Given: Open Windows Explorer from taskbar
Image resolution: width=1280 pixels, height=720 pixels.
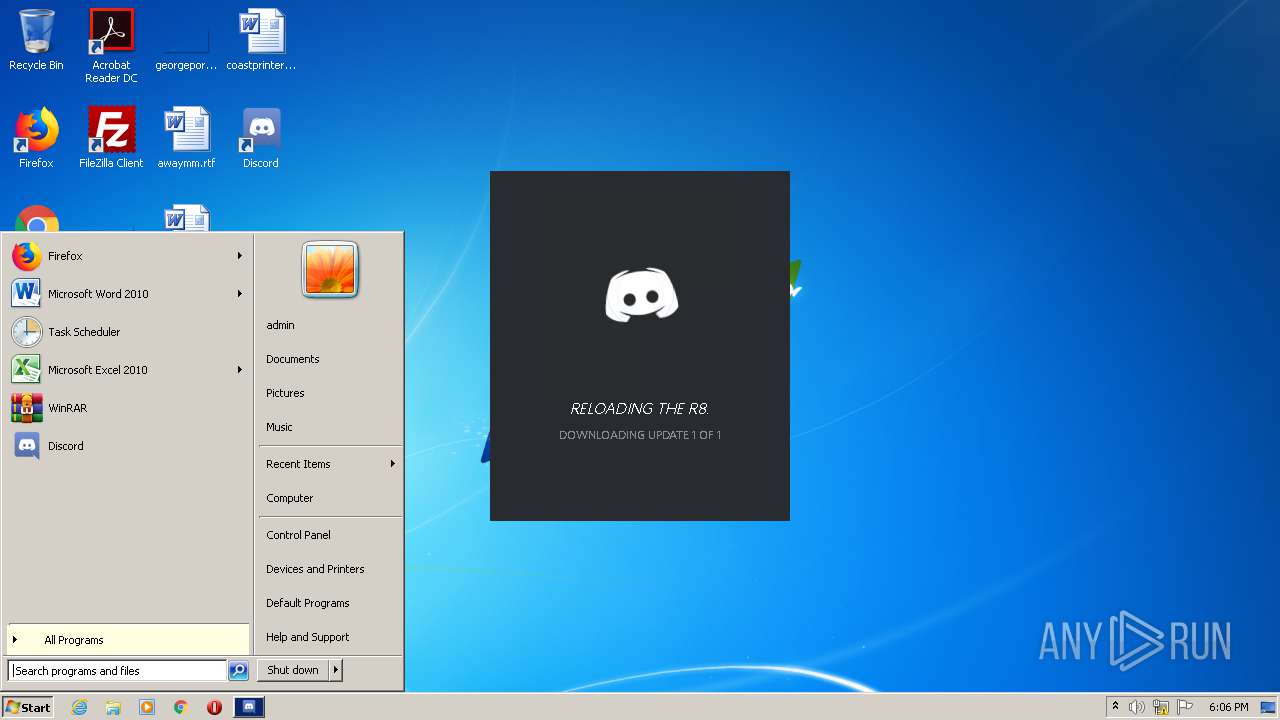Looking at the screenshot, I should coord(113,707).
